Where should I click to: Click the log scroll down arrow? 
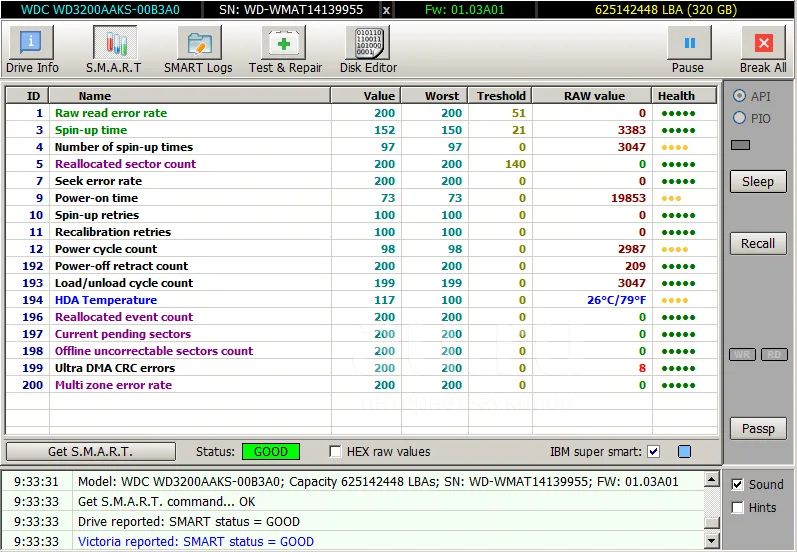pyautogui.click(x=712, y=541)
